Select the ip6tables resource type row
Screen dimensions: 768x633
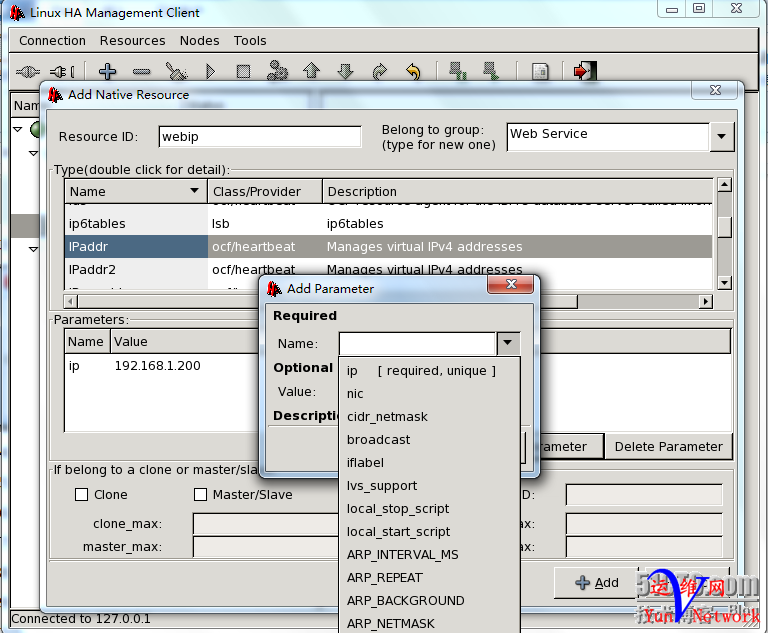coord(388,223)
